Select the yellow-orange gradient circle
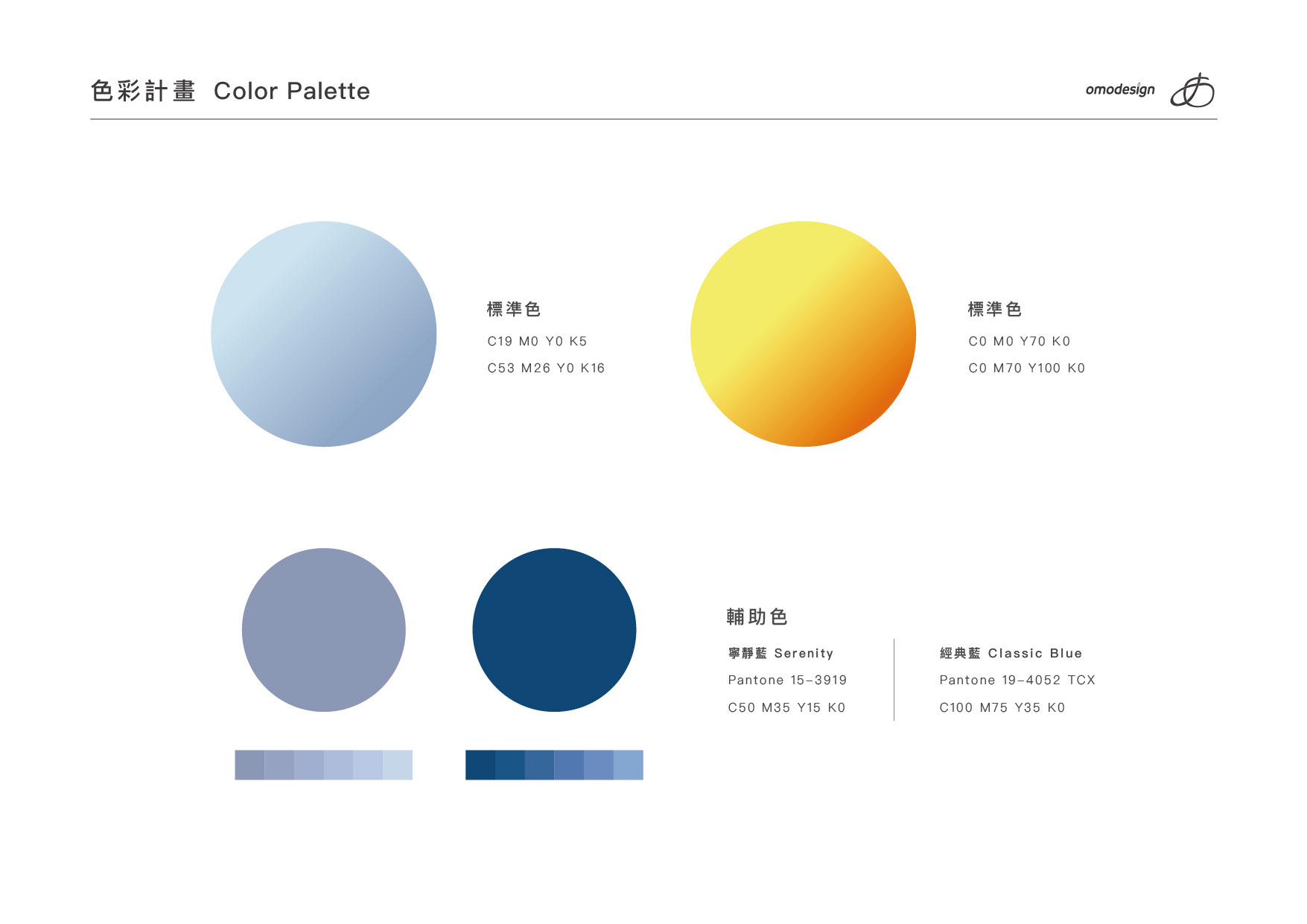Screen dimensions: 1307x924 [803, 334]
